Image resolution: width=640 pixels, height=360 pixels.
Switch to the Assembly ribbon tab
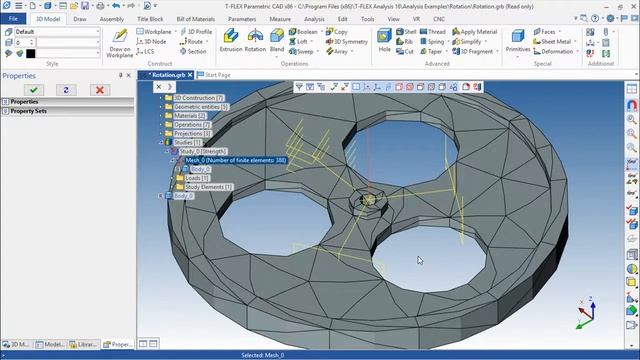[111, 19]
